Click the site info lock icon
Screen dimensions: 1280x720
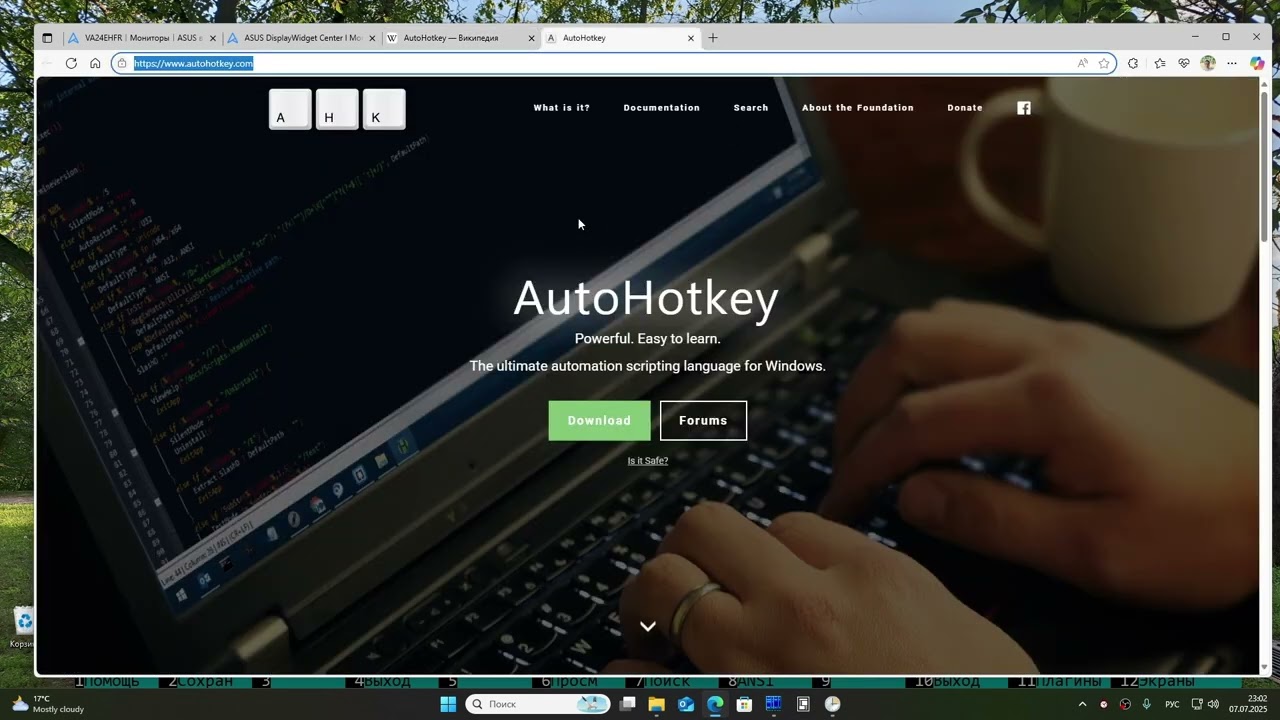[x=122, y=63]
